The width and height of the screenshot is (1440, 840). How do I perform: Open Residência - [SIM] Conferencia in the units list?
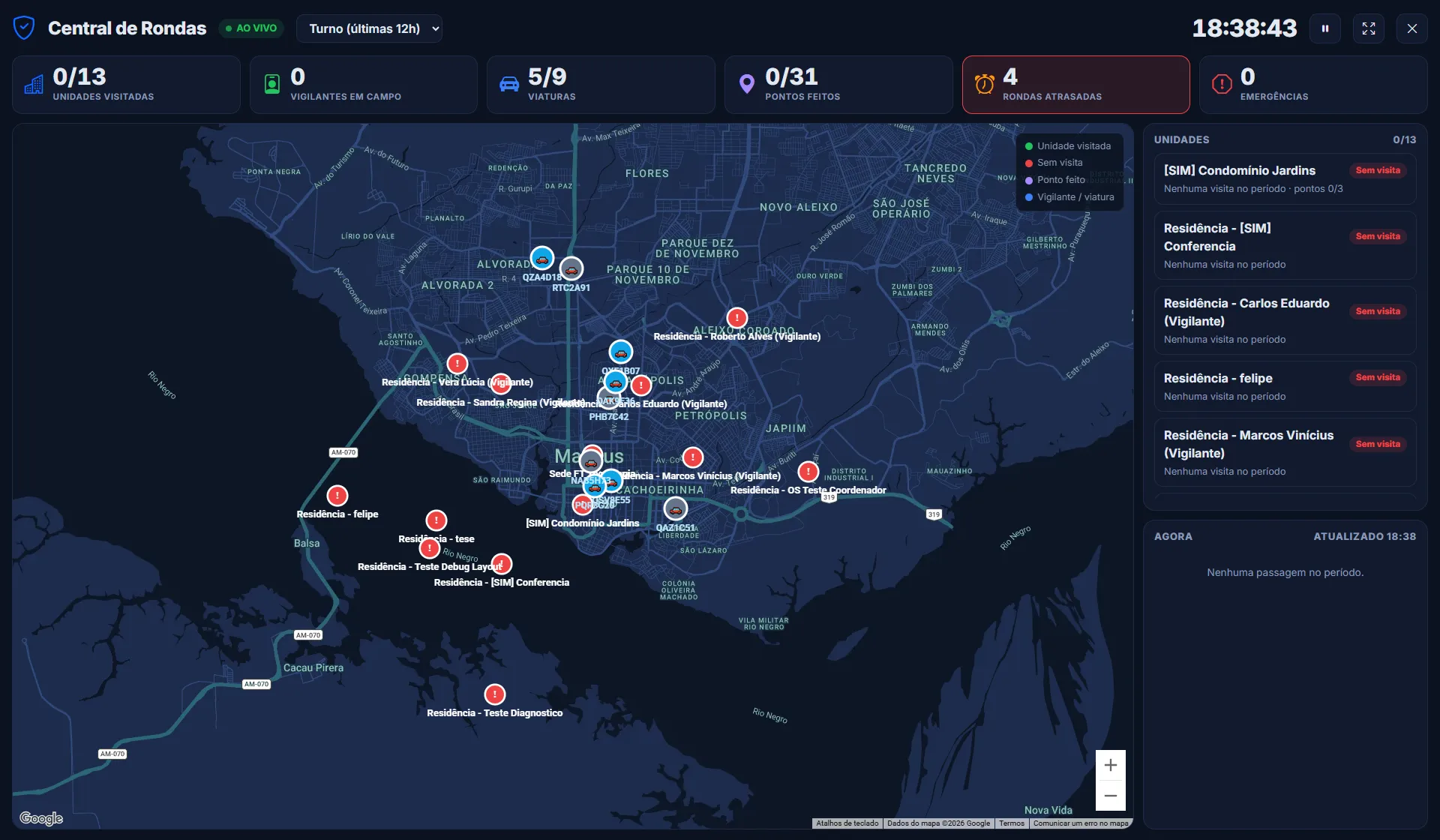point(1285,245)
